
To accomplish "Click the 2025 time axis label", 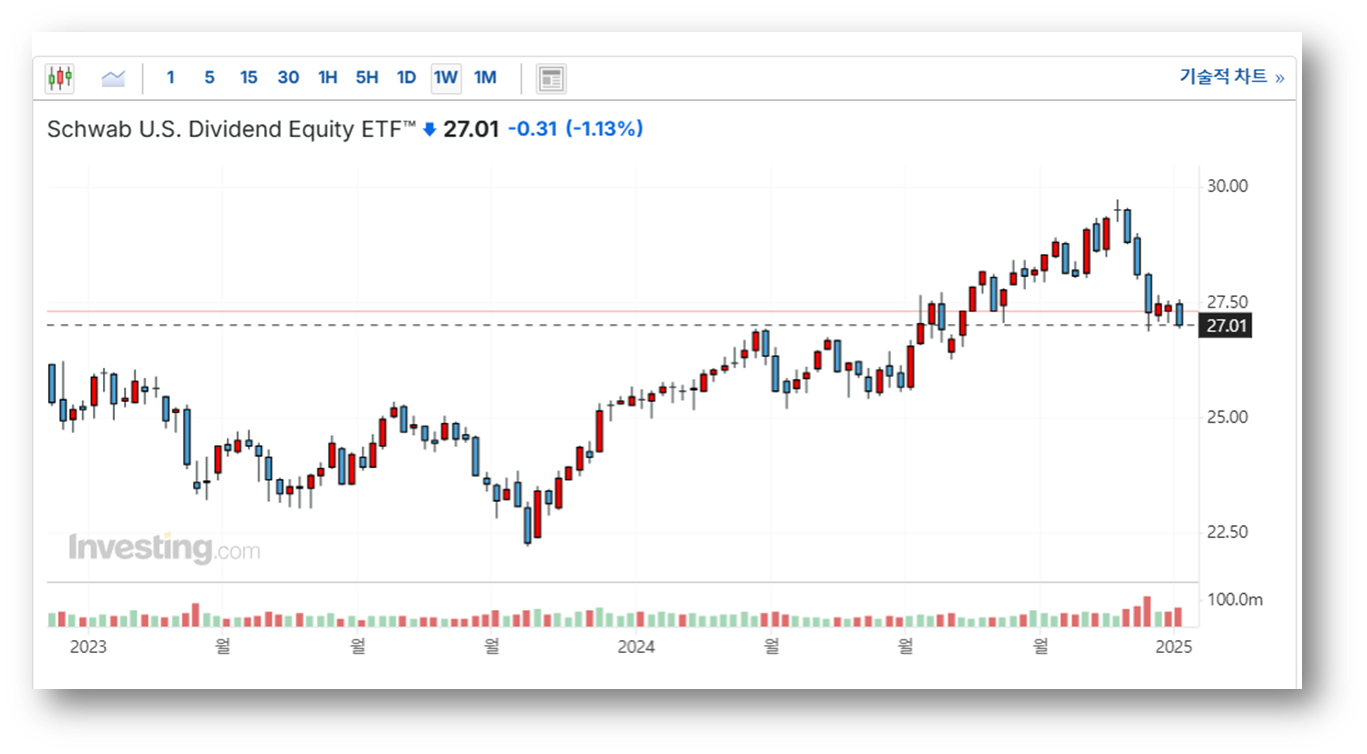I will (1173, 647).
